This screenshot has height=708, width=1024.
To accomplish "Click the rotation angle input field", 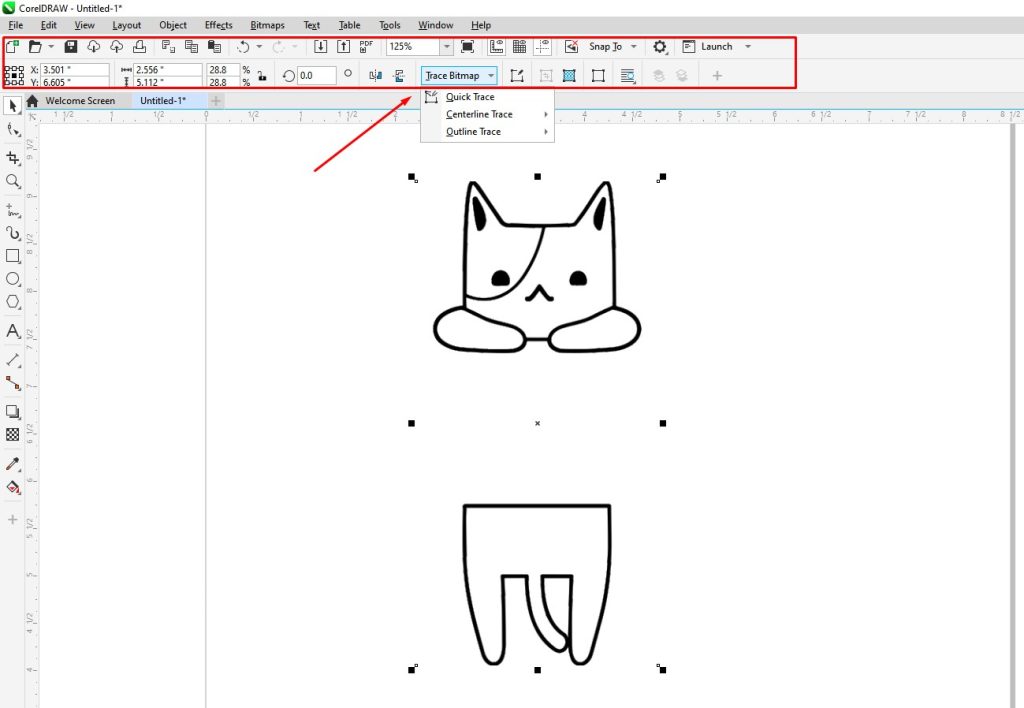I will [317, 76].
